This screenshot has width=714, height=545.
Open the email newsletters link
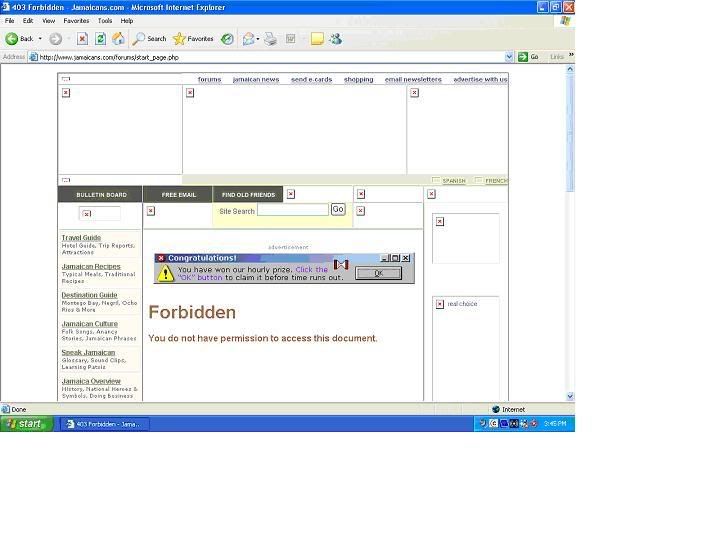pyautogui.click(x=413, y=80)
